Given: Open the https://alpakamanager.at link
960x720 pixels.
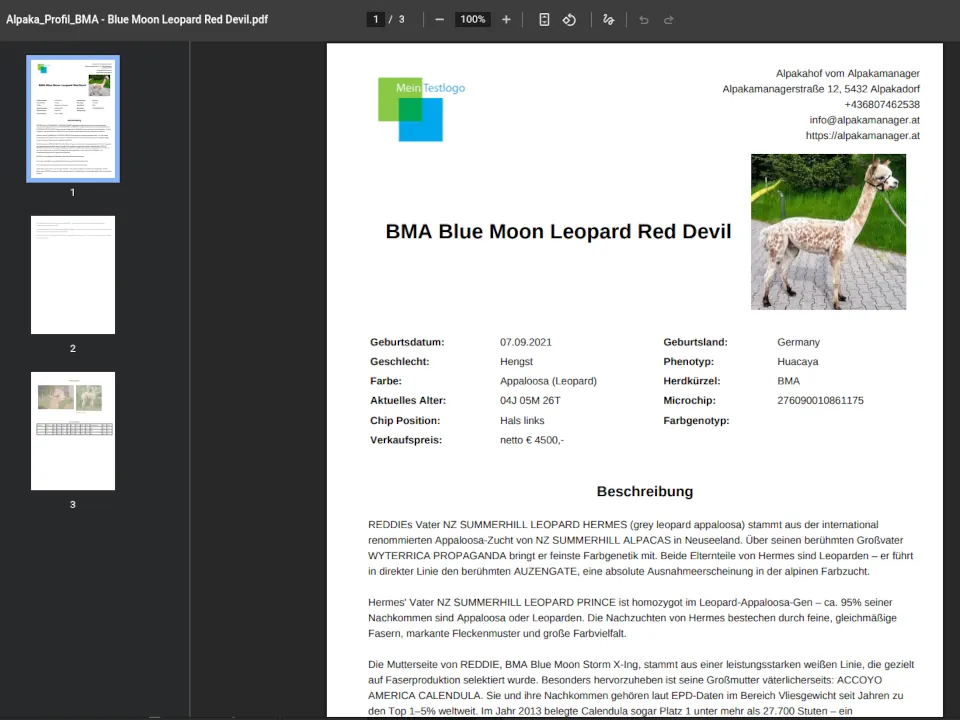Looking at the screenshot, I should click(862, 136).
